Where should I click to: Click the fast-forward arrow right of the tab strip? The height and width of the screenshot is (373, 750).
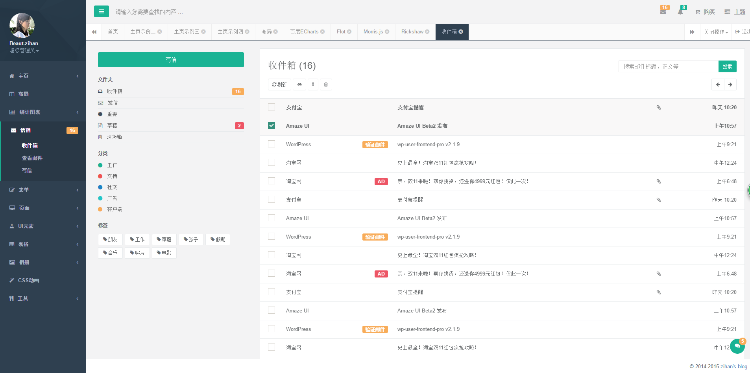692,32
